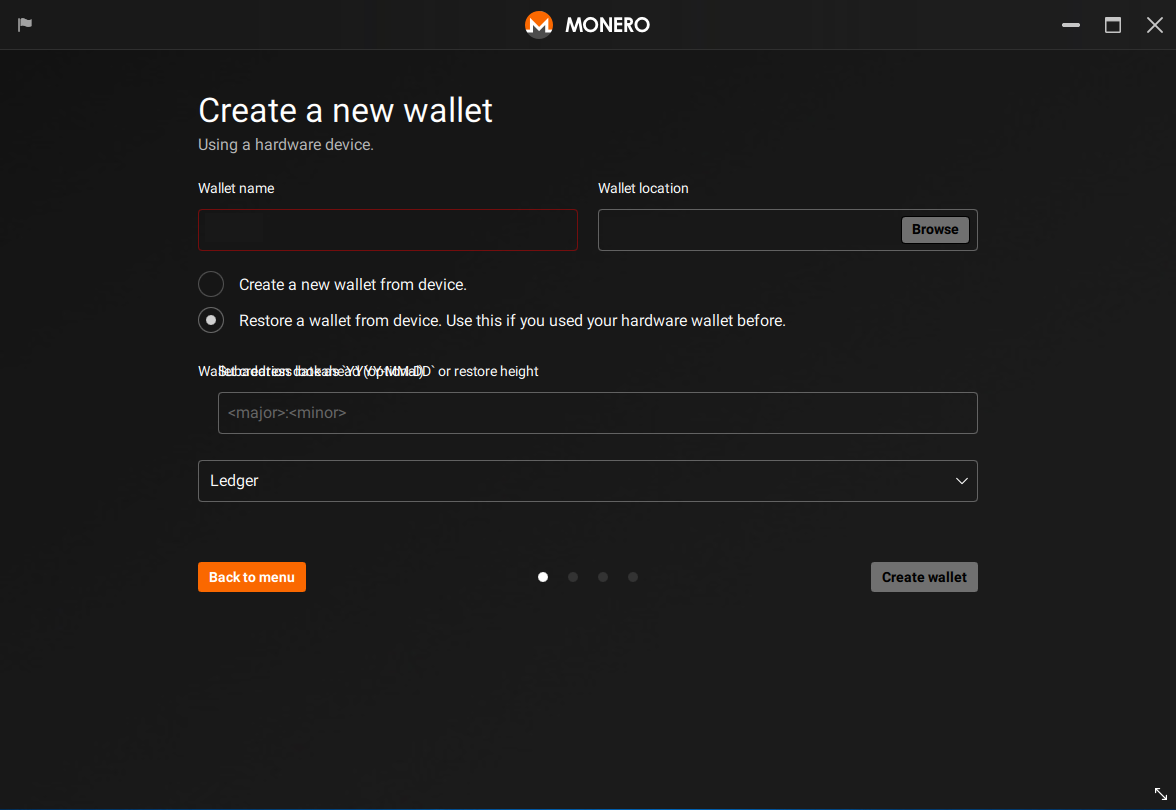Close the Monero wallet window
1176x810 pixels.
[1155, 25]
